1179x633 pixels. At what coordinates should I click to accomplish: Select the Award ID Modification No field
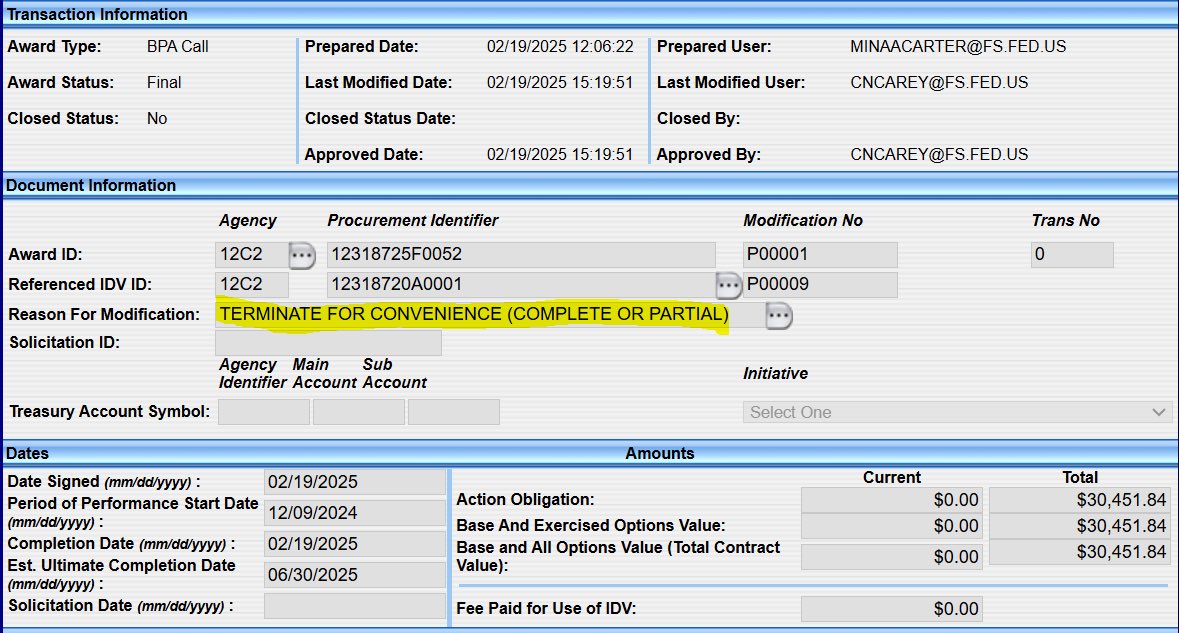pyautogui.click(x=820, y=255)
